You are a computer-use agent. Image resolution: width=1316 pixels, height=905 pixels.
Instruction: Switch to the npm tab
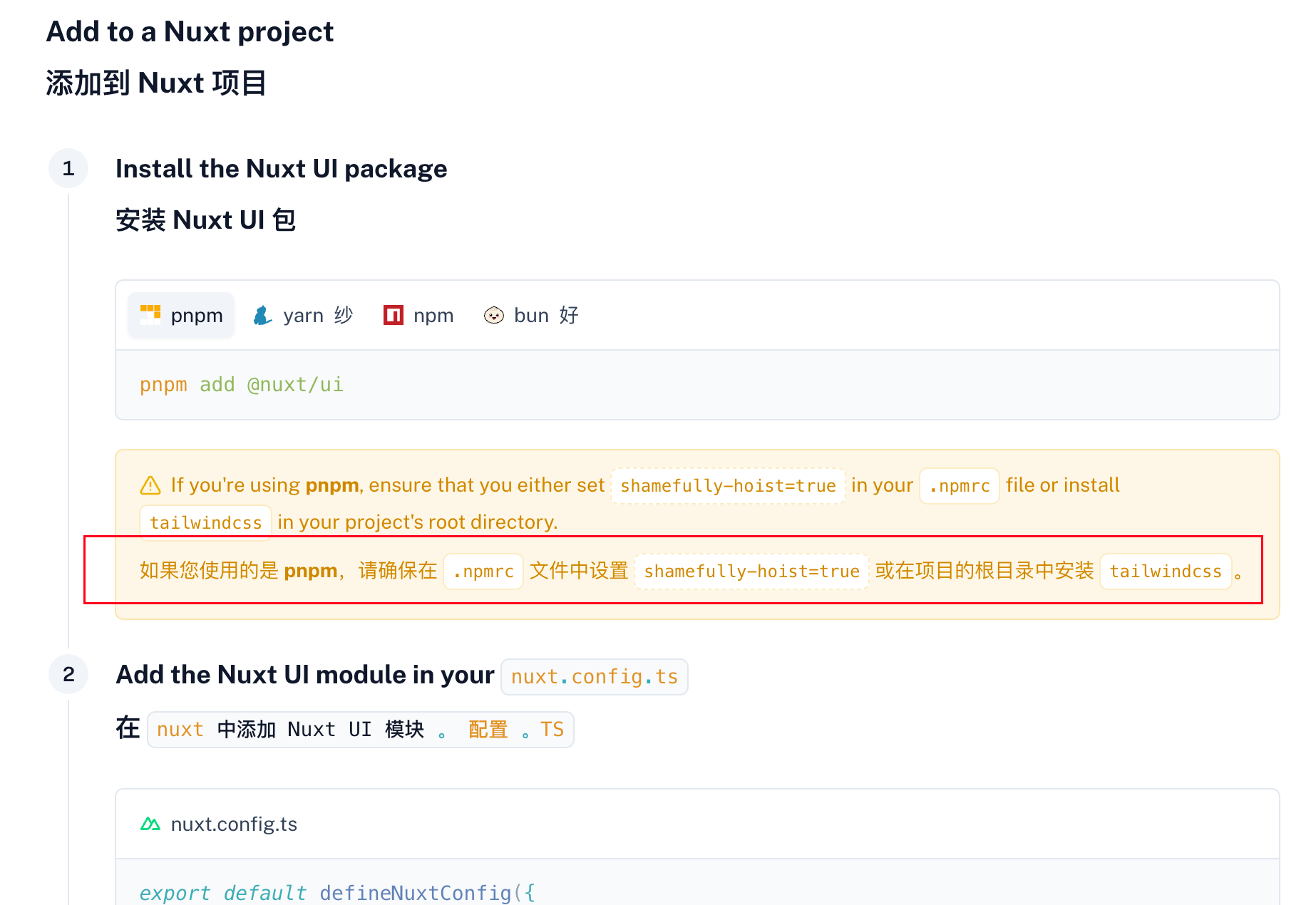(x=418, y=315)
